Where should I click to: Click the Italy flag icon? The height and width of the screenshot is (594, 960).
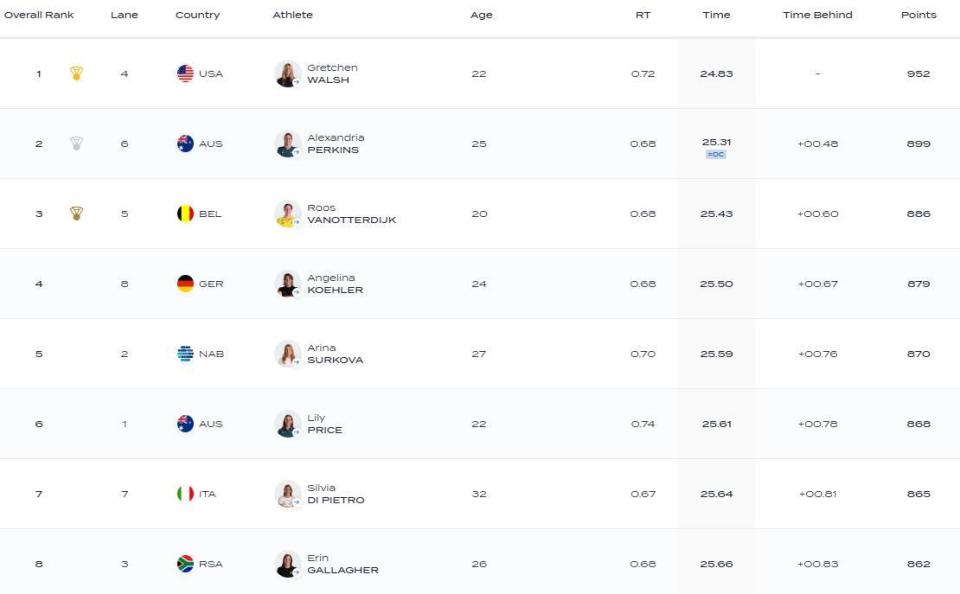[185, 494]
